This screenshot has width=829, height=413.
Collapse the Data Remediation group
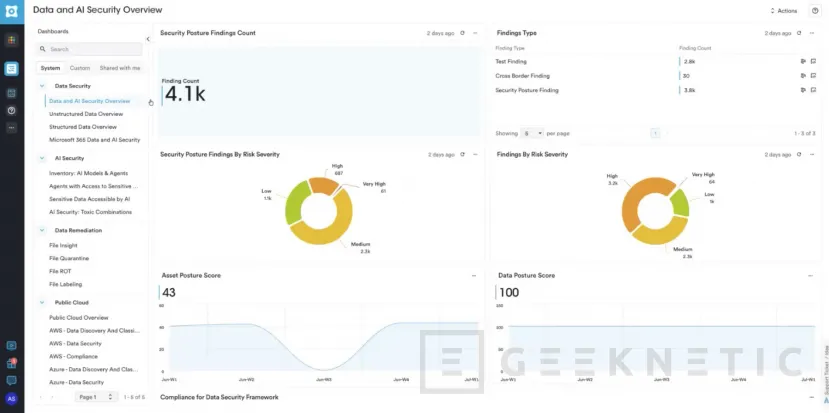[x=42, y=231]
